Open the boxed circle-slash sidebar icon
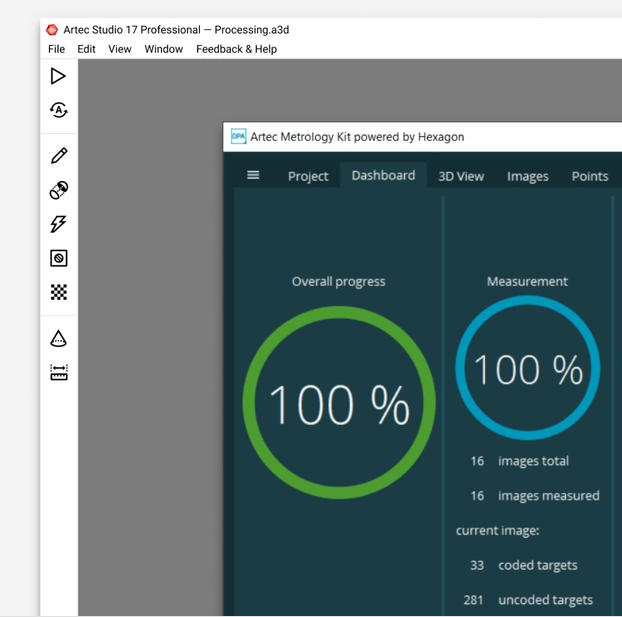Viewport: 622px width, 617px height. click(x=59, y=258)
